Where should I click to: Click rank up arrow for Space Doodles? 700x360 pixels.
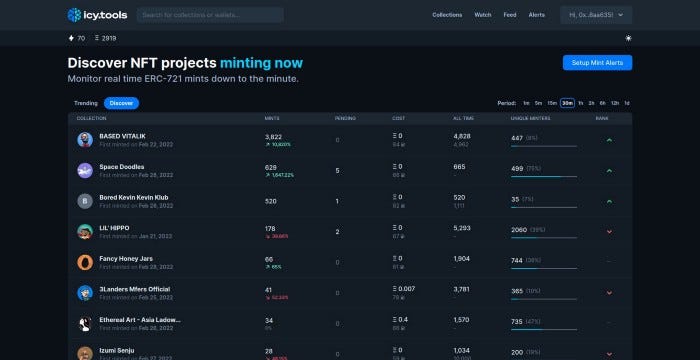(x=609, y=171)
